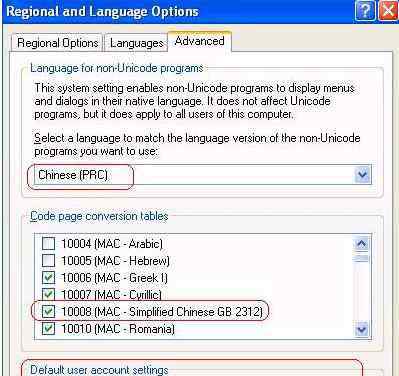
Task: Click the 10004 (MAC - Arabic) item text
Action: (112, 244)
